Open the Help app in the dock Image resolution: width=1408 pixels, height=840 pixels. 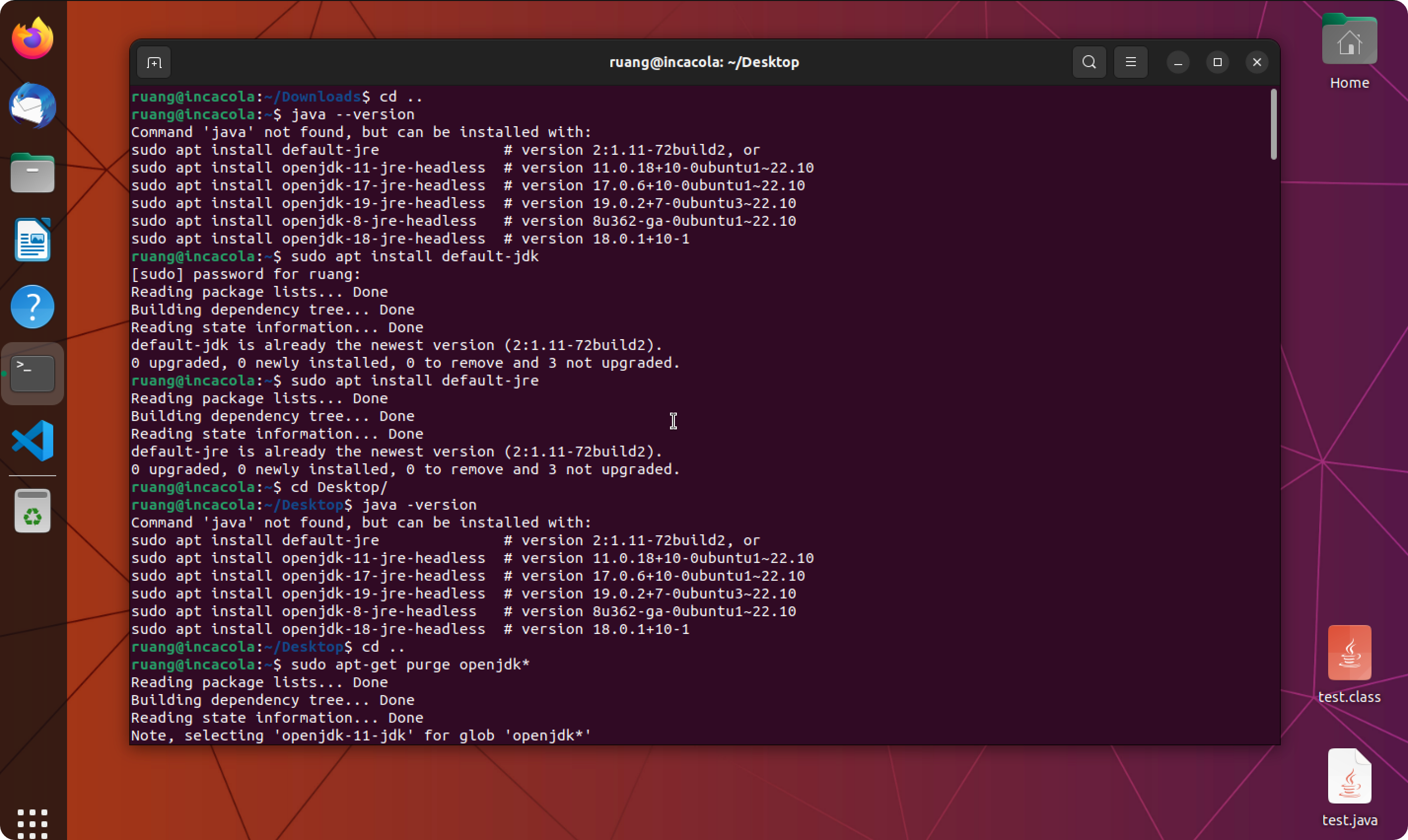(x=32, y=307)
